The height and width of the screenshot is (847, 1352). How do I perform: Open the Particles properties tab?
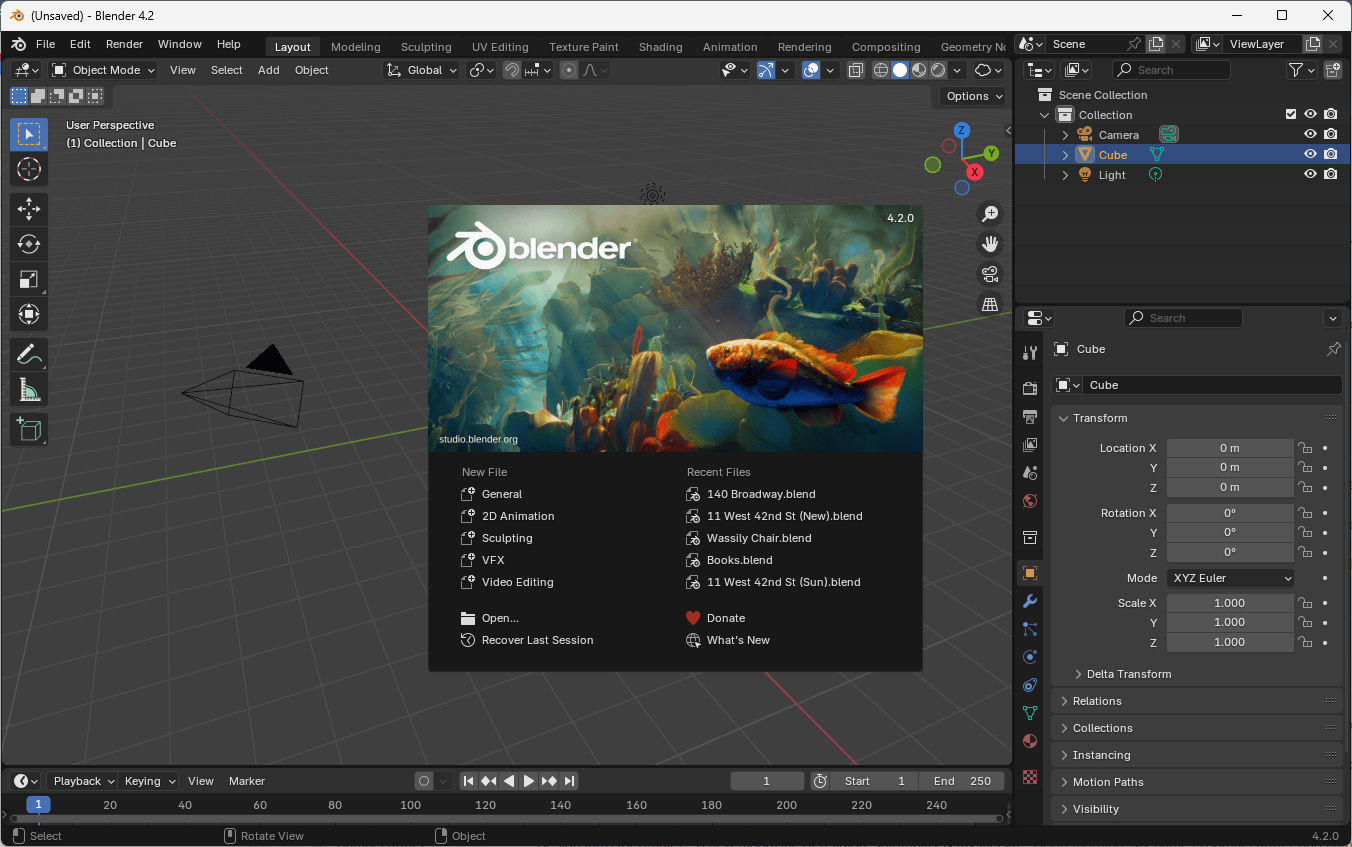pyautogui.click(x=1030, y=629)
